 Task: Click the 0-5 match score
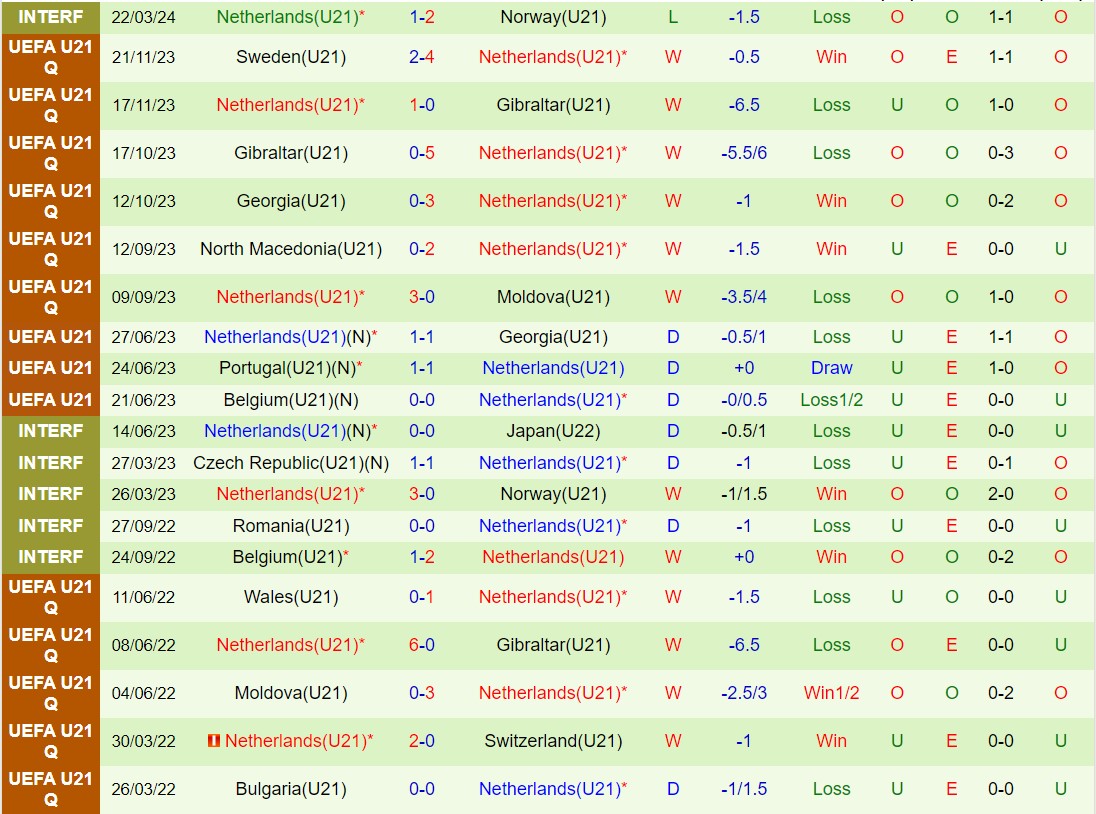[x=421, y=153]
